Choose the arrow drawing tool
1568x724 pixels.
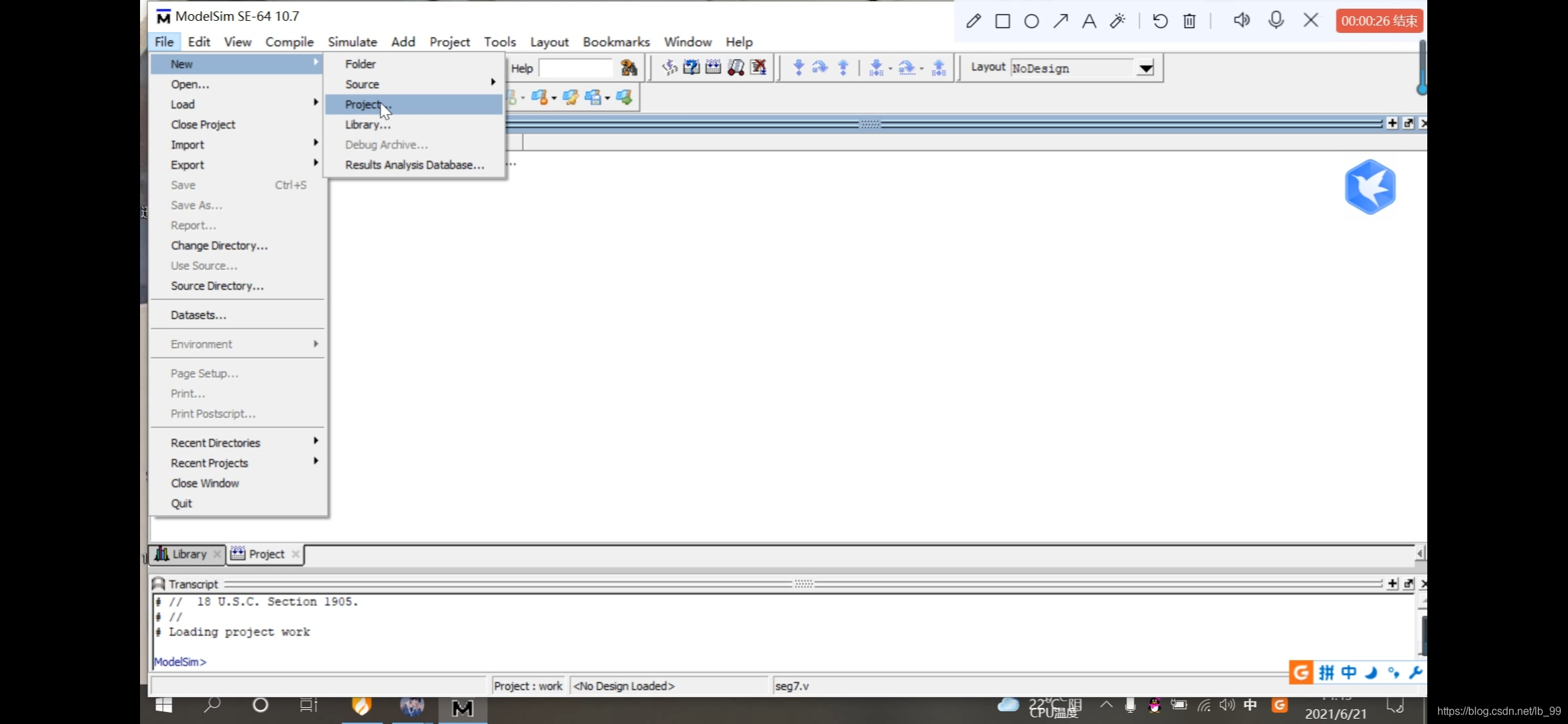pyautogui.click(x=1060, y=21)
